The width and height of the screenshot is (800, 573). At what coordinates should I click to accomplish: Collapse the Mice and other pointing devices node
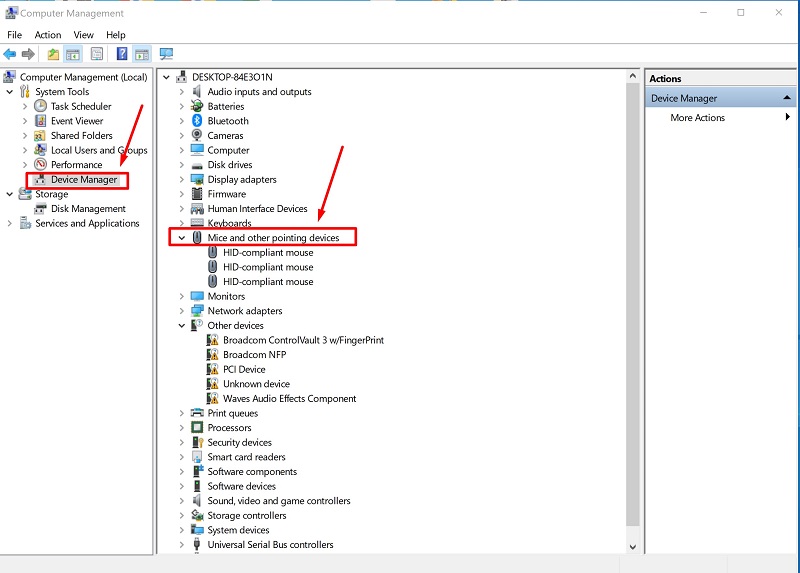click(182, 238)
